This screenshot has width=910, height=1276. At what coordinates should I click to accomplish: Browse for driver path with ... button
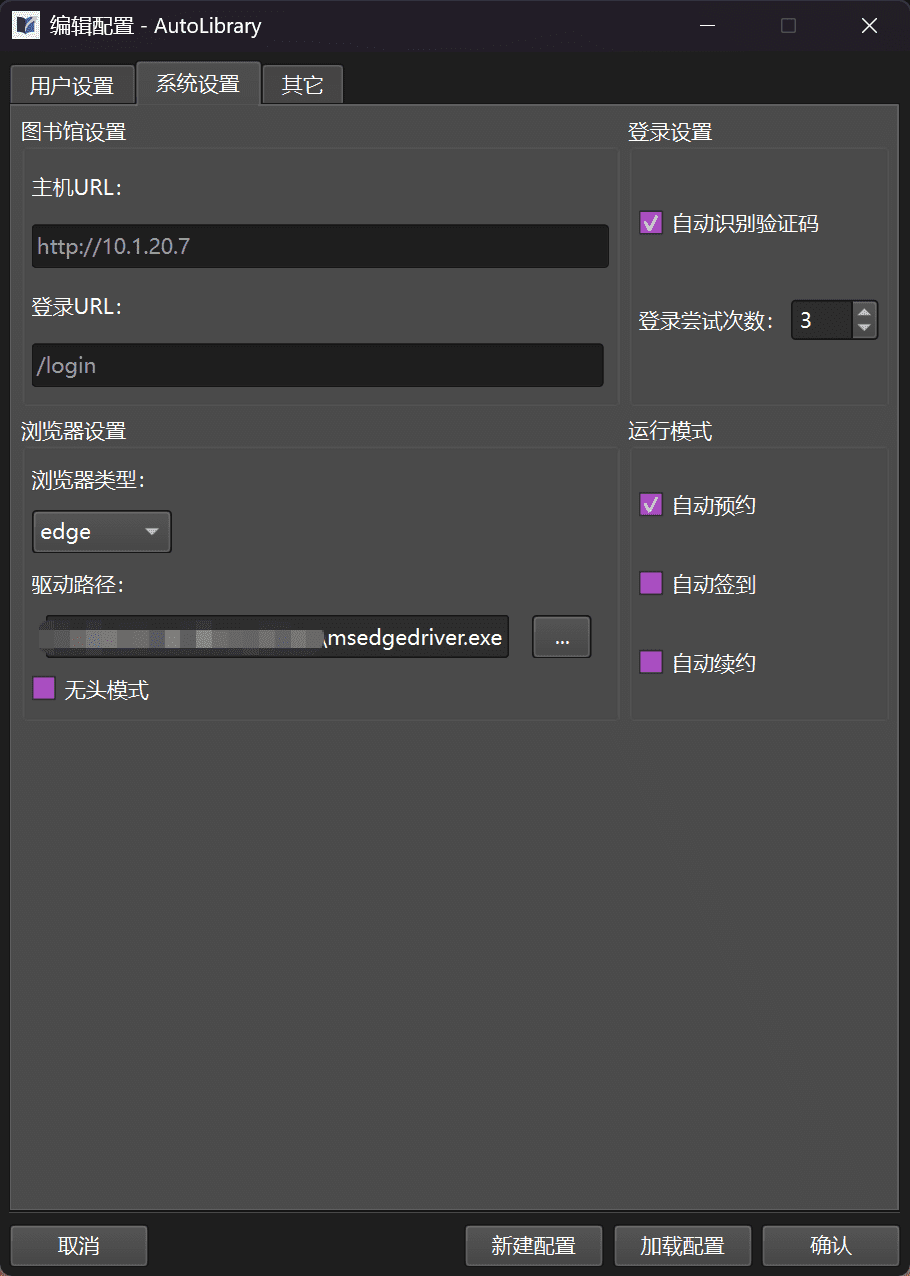point(561,637)
